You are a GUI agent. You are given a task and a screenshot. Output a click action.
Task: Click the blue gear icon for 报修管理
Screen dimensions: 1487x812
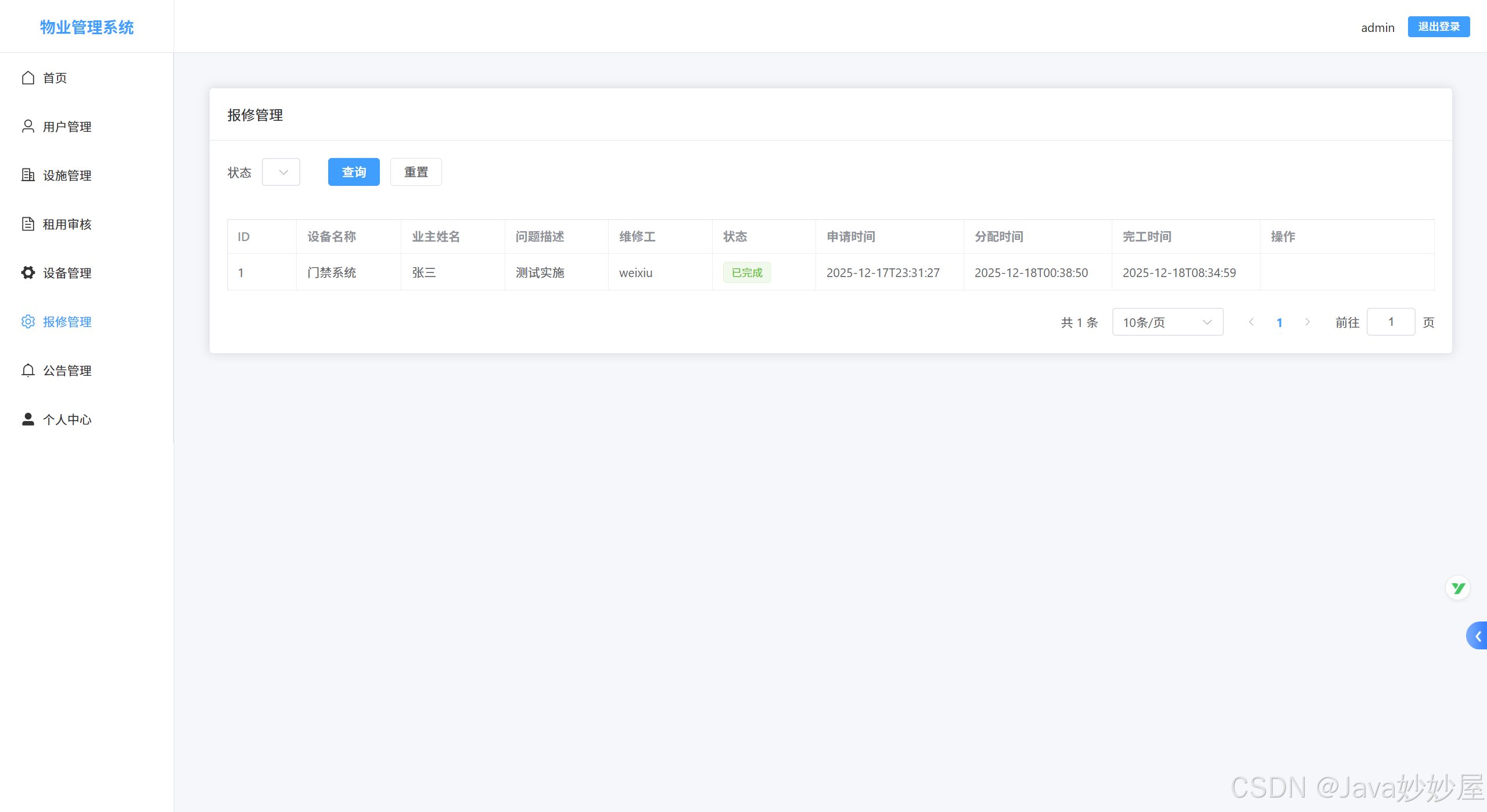28,321
